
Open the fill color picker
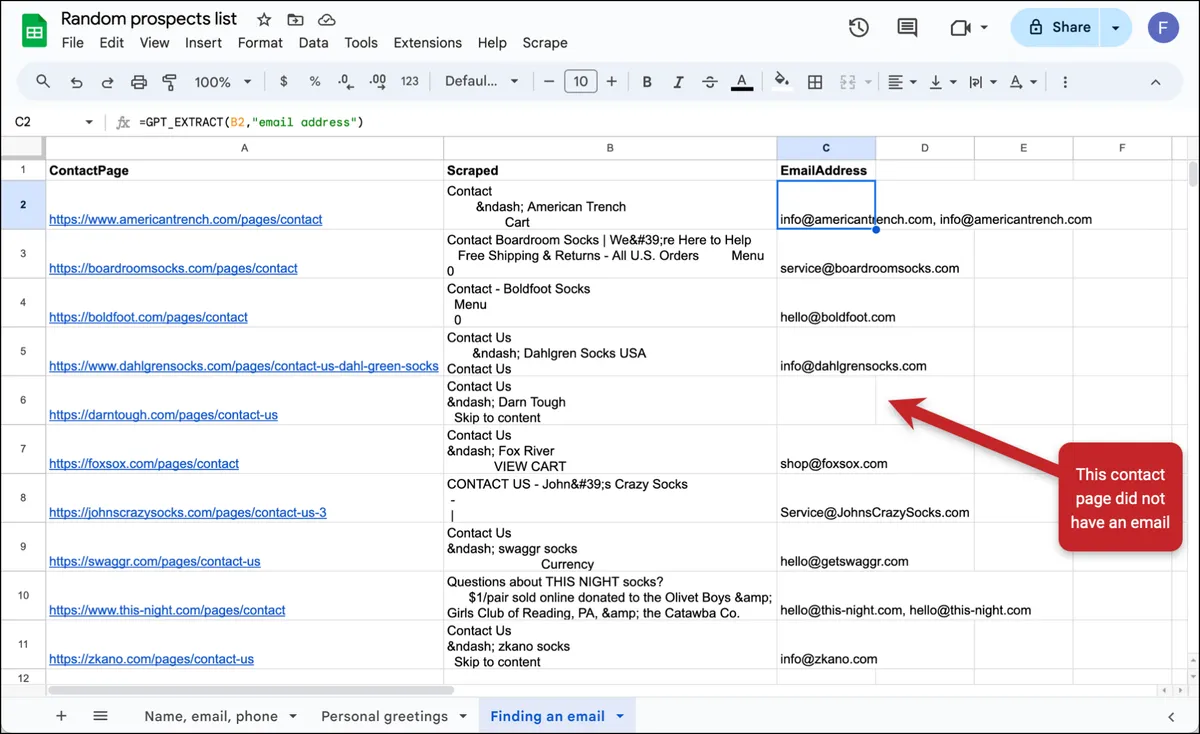coord(783,82)
